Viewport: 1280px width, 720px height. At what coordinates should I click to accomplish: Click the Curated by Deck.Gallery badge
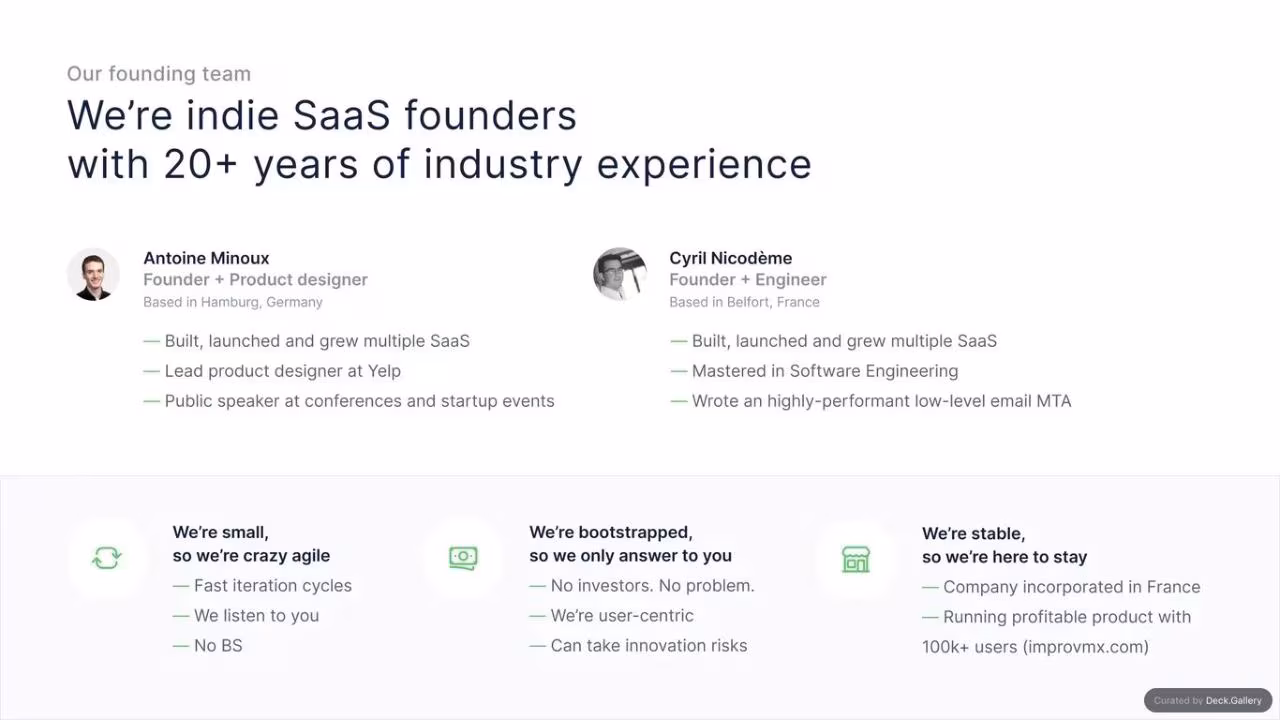pos(1208,700)
